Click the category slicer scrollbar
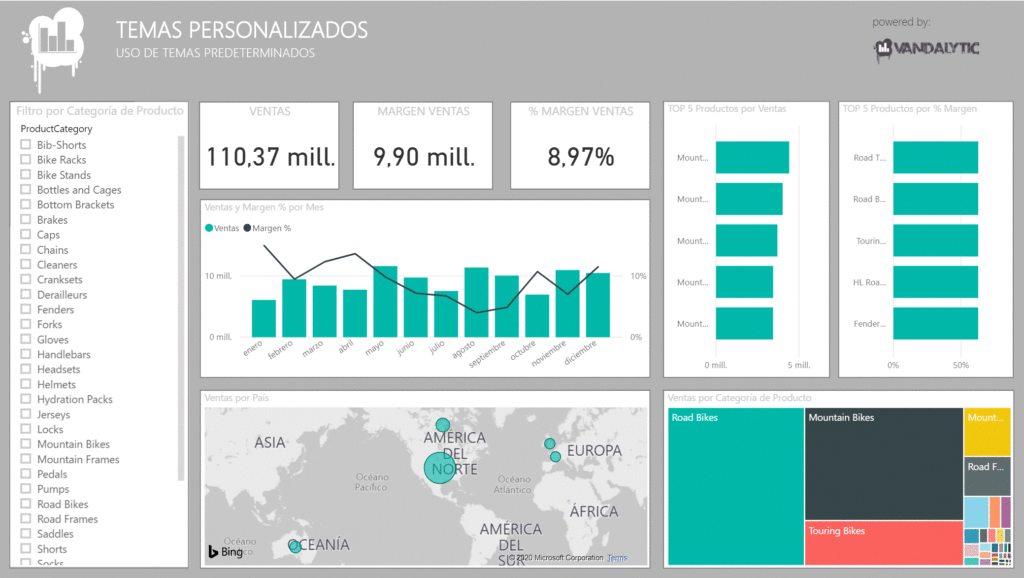The image size is (1024, 578). click(x=181, y=308)
